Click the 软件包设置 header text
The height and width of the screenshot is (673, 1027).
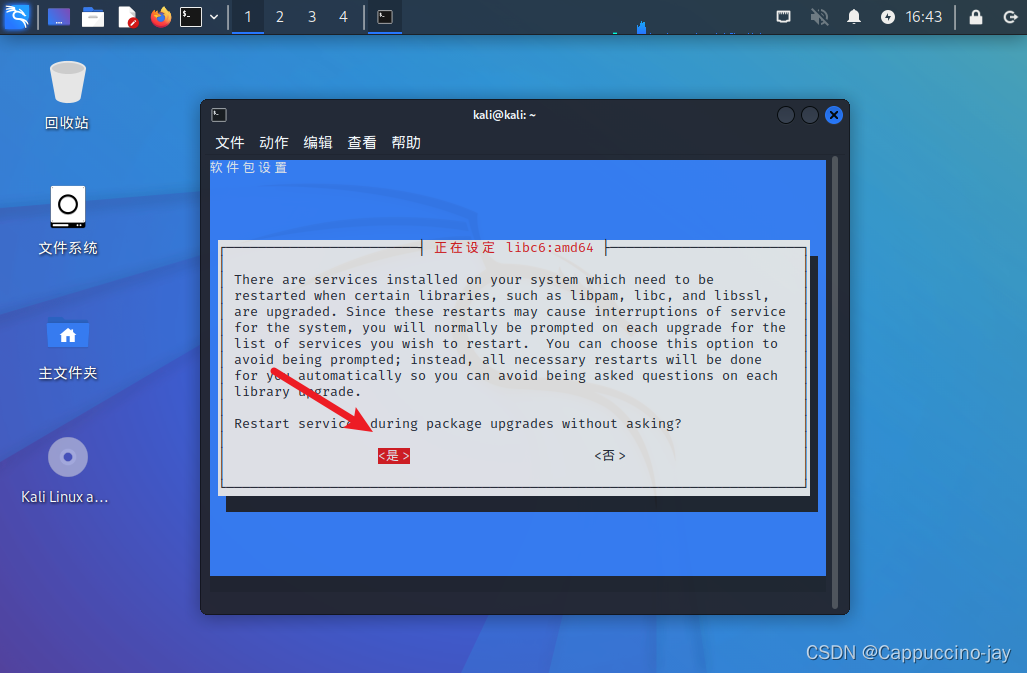(248, 168)
